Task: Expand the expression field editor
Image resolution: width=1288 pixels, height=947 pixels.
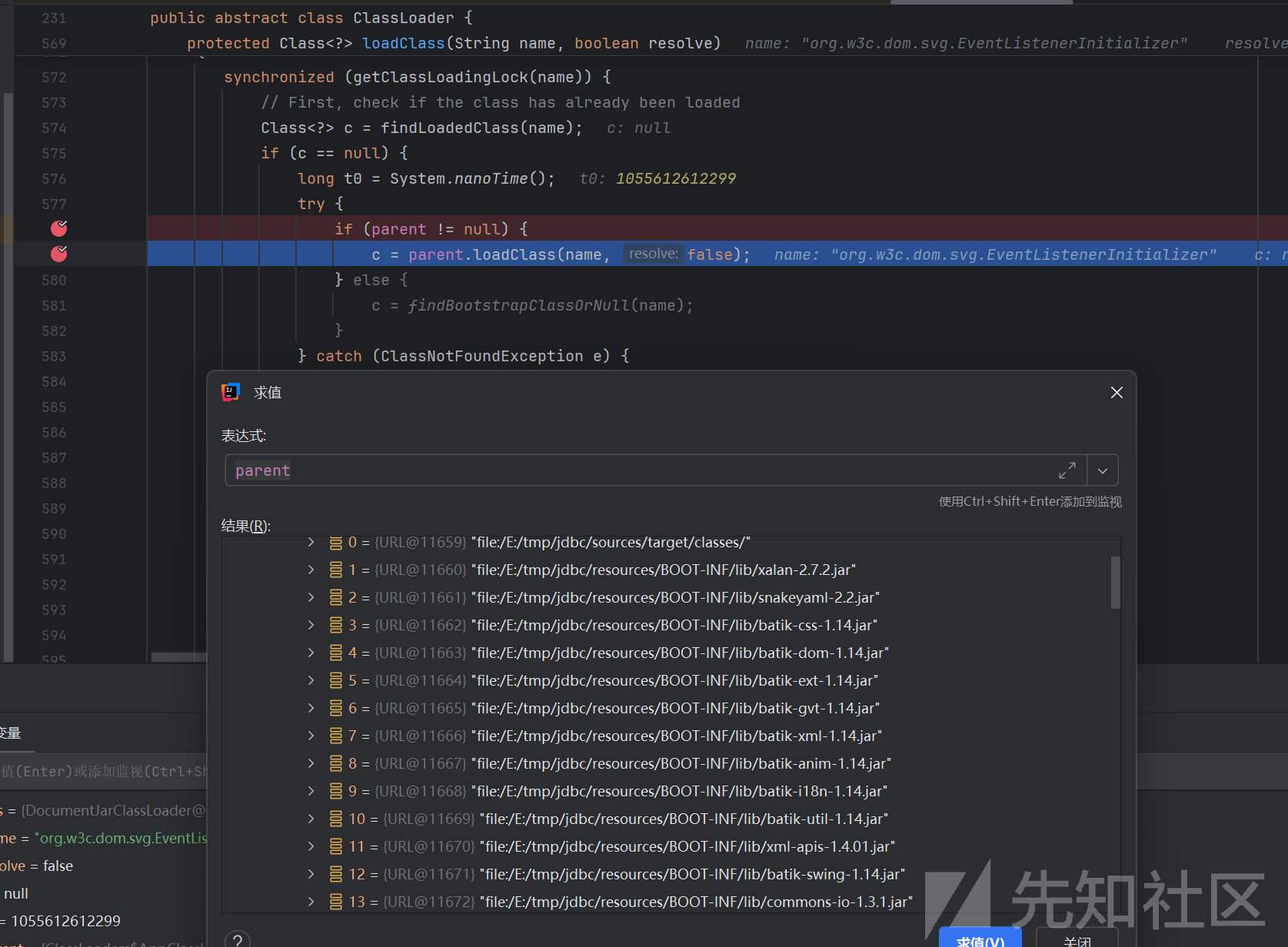Action: click(1067, 470)
